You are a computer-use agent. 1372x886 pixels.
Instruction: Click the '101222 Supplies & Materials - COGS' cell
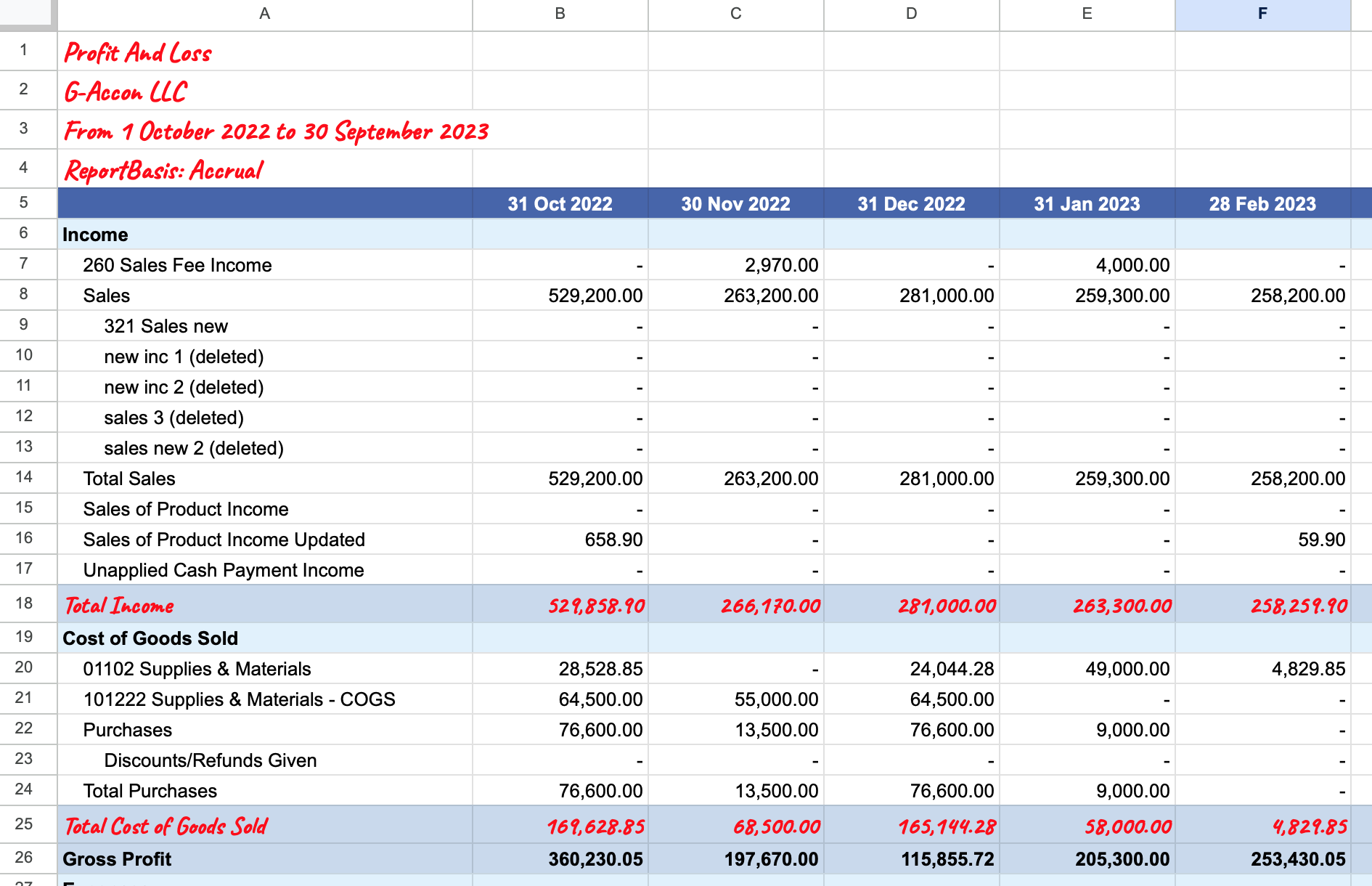(x=265, y=699)
